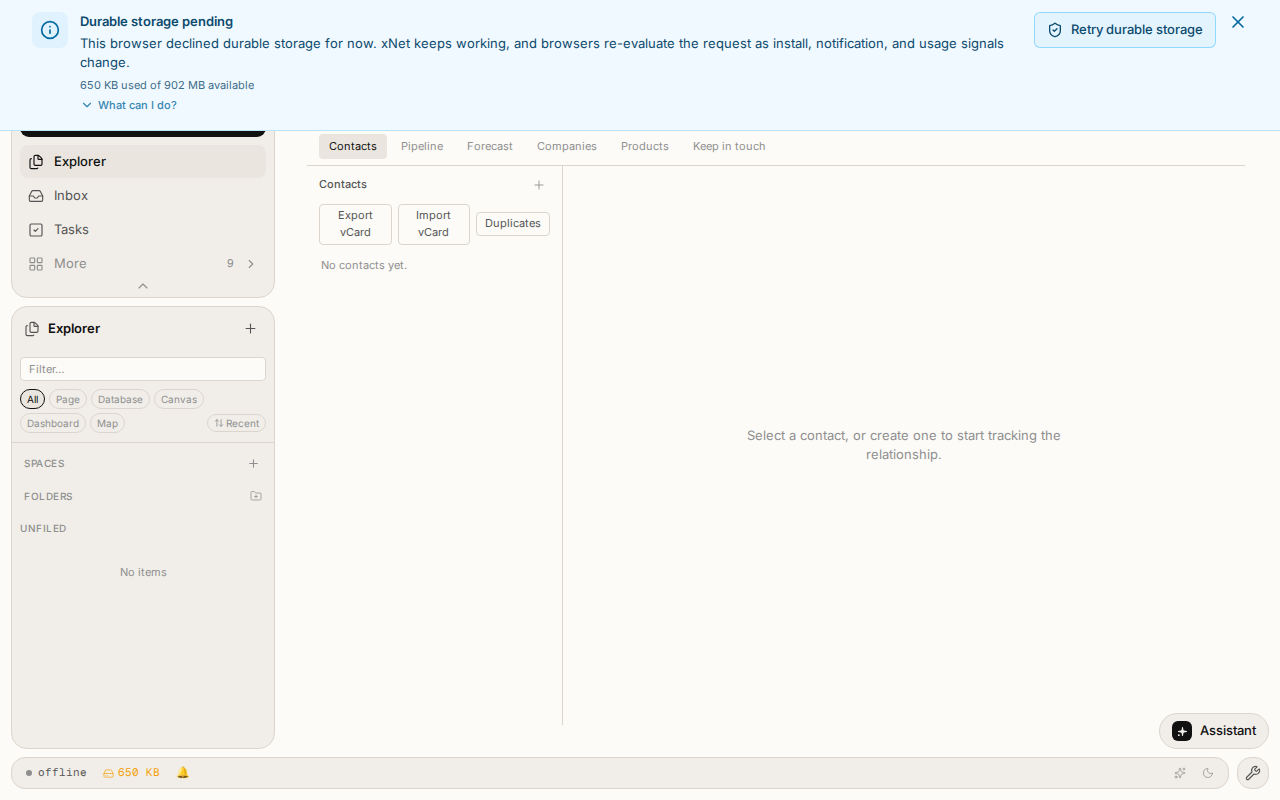The height and width of the screenshot is (800, 1280).
Task: Open notifications via the bell icon
Action: coord(183,773)
